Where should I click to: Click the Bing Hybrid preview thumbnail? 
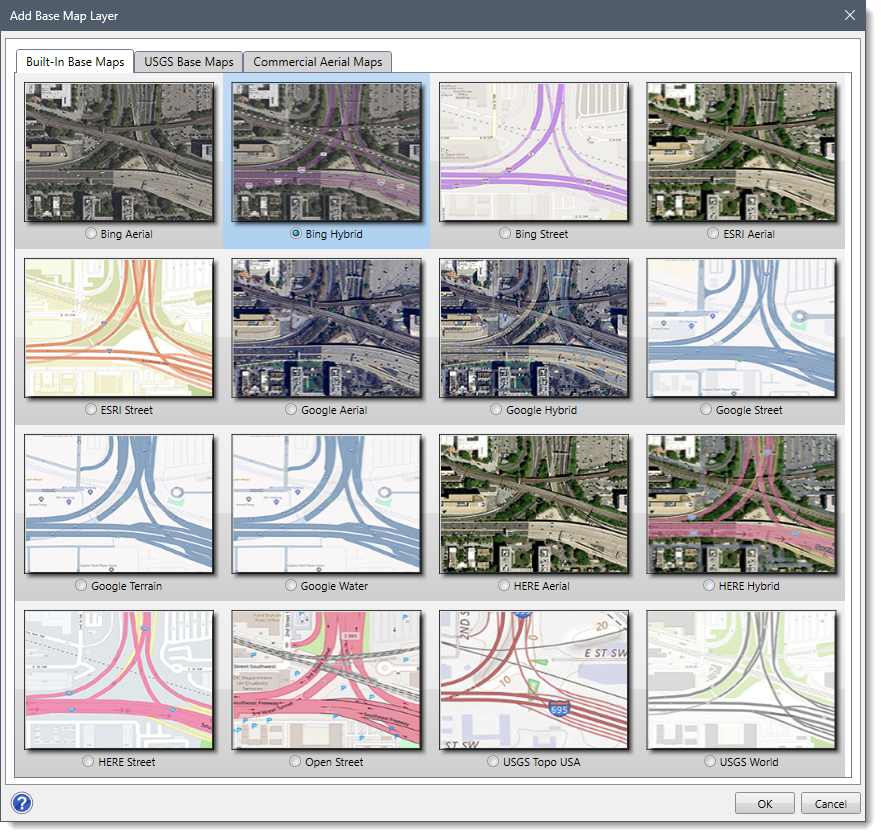click(x=327, y=151)
